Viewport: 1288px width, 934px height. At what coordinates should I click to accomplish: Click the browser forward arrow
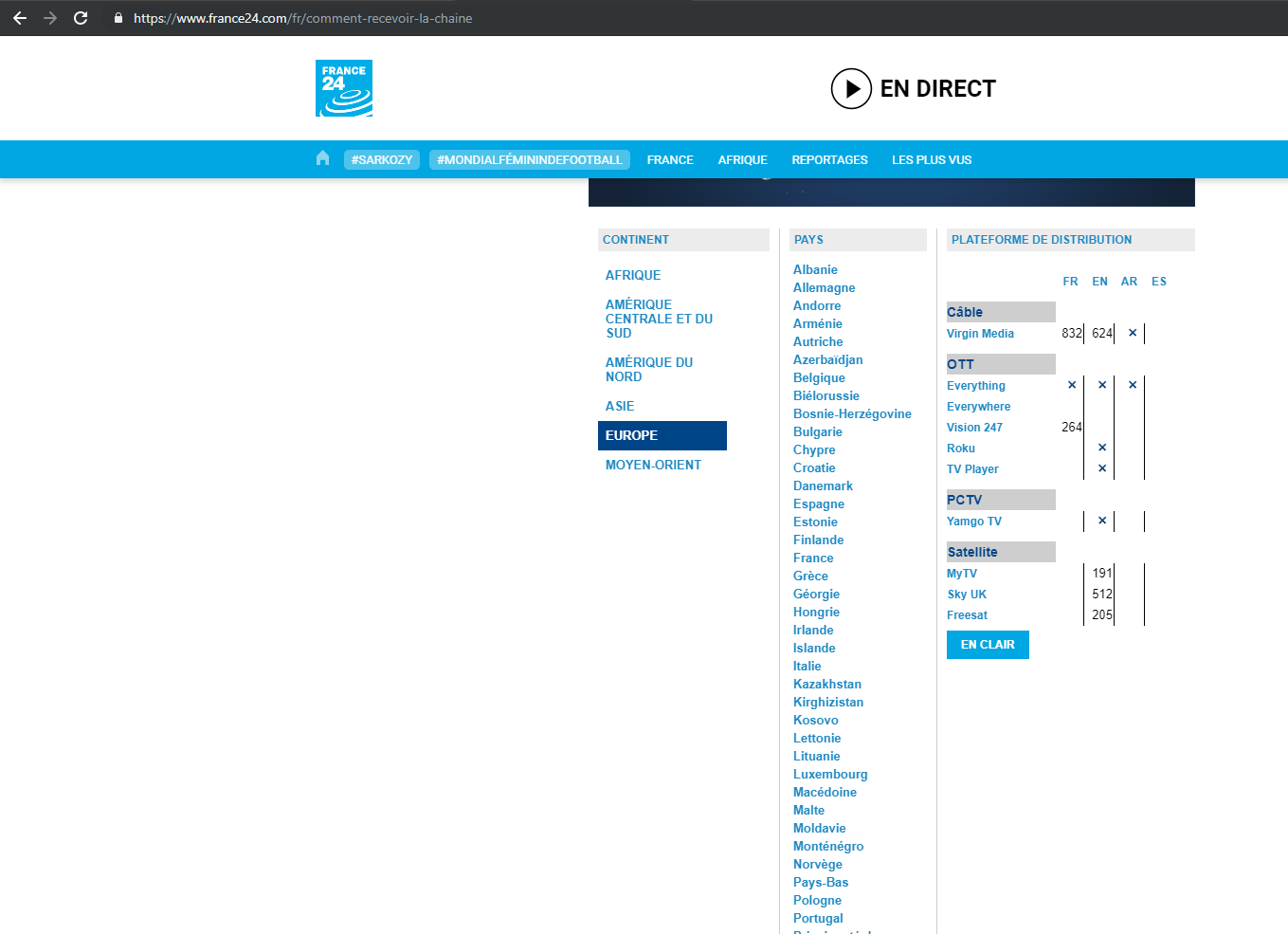click(50, 18)
